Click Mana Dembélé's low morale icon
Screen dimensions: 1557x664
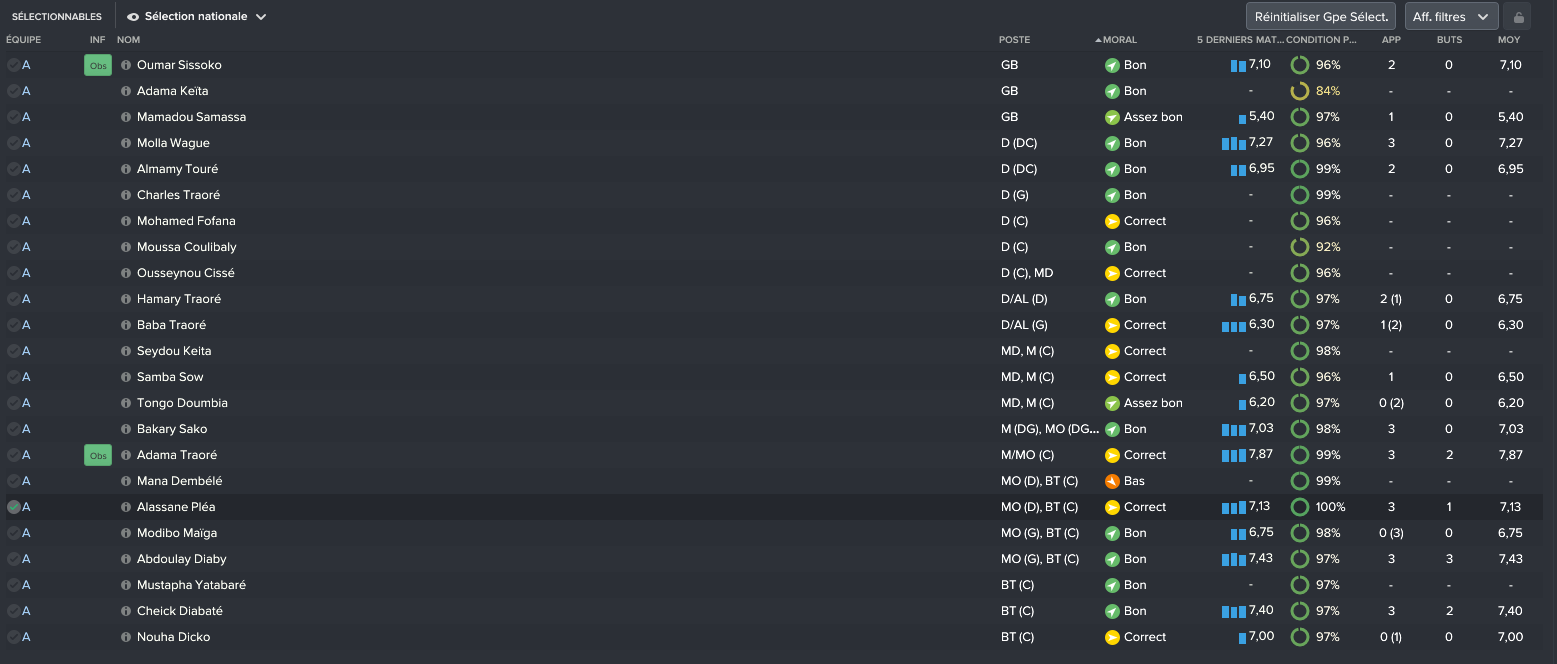click(1112, 481)
